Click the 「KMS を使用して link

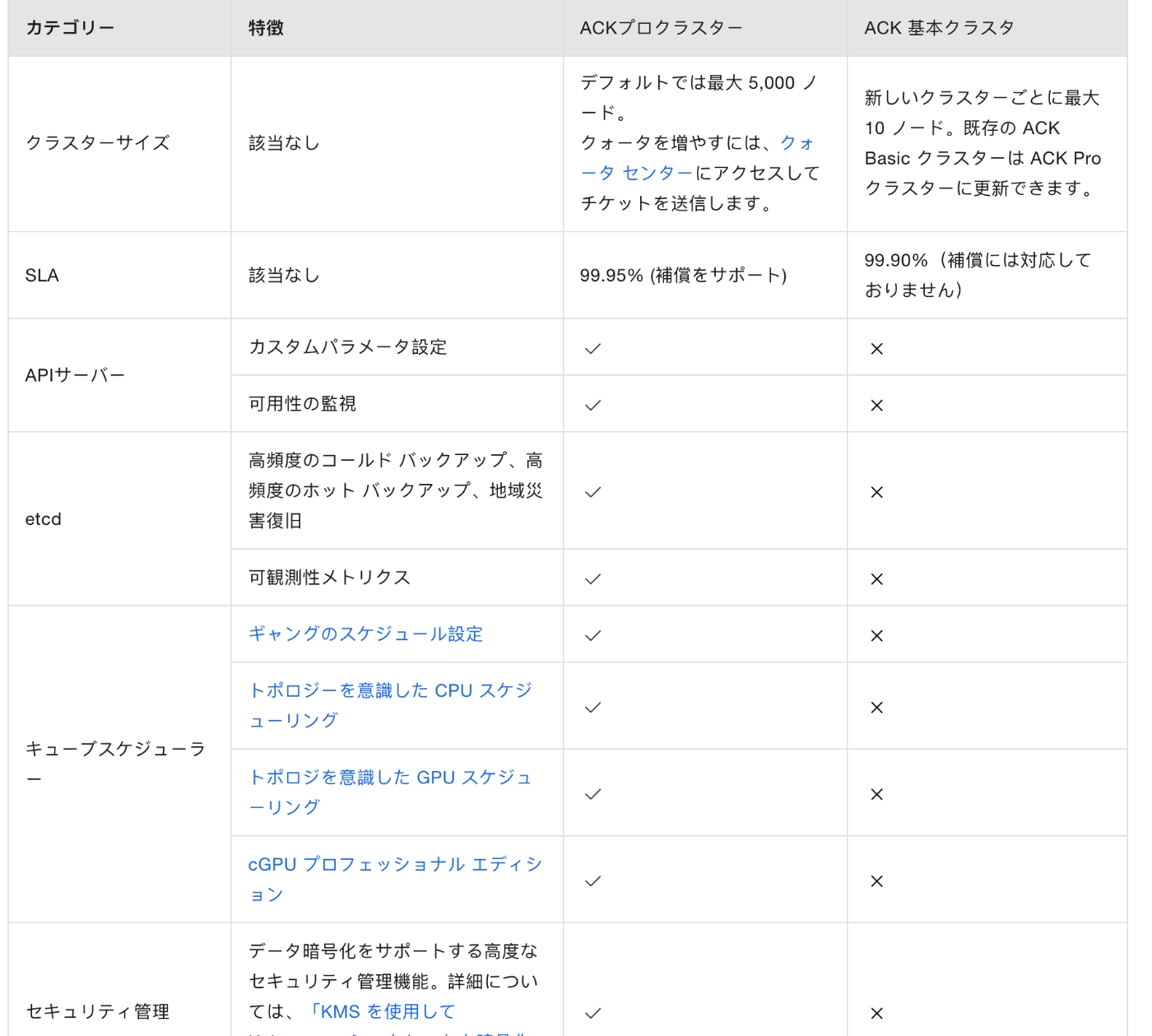(x=382, y=1011)
